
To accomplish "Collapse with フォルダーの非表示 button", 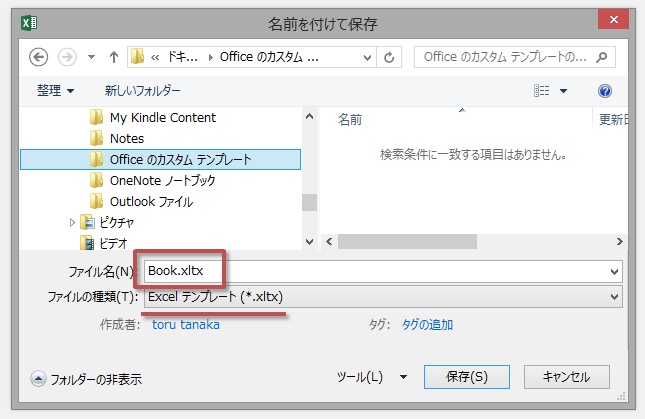I will click(x=86, y=379).
